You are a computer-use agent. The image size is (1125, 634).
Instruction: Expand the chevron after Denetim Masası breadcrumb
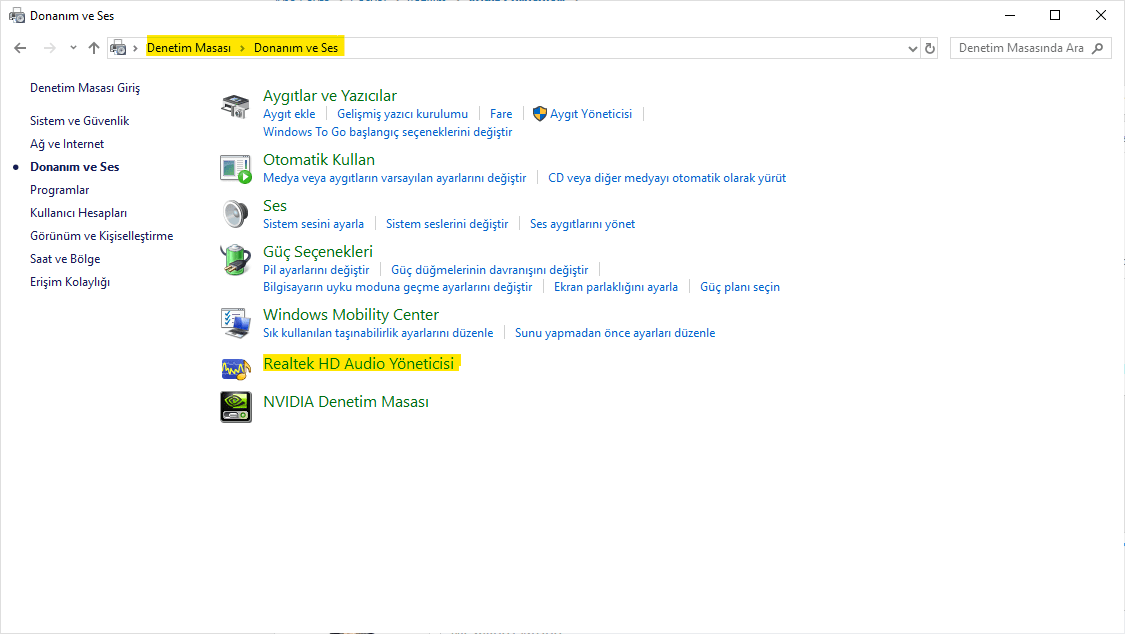tap(243, 48)
